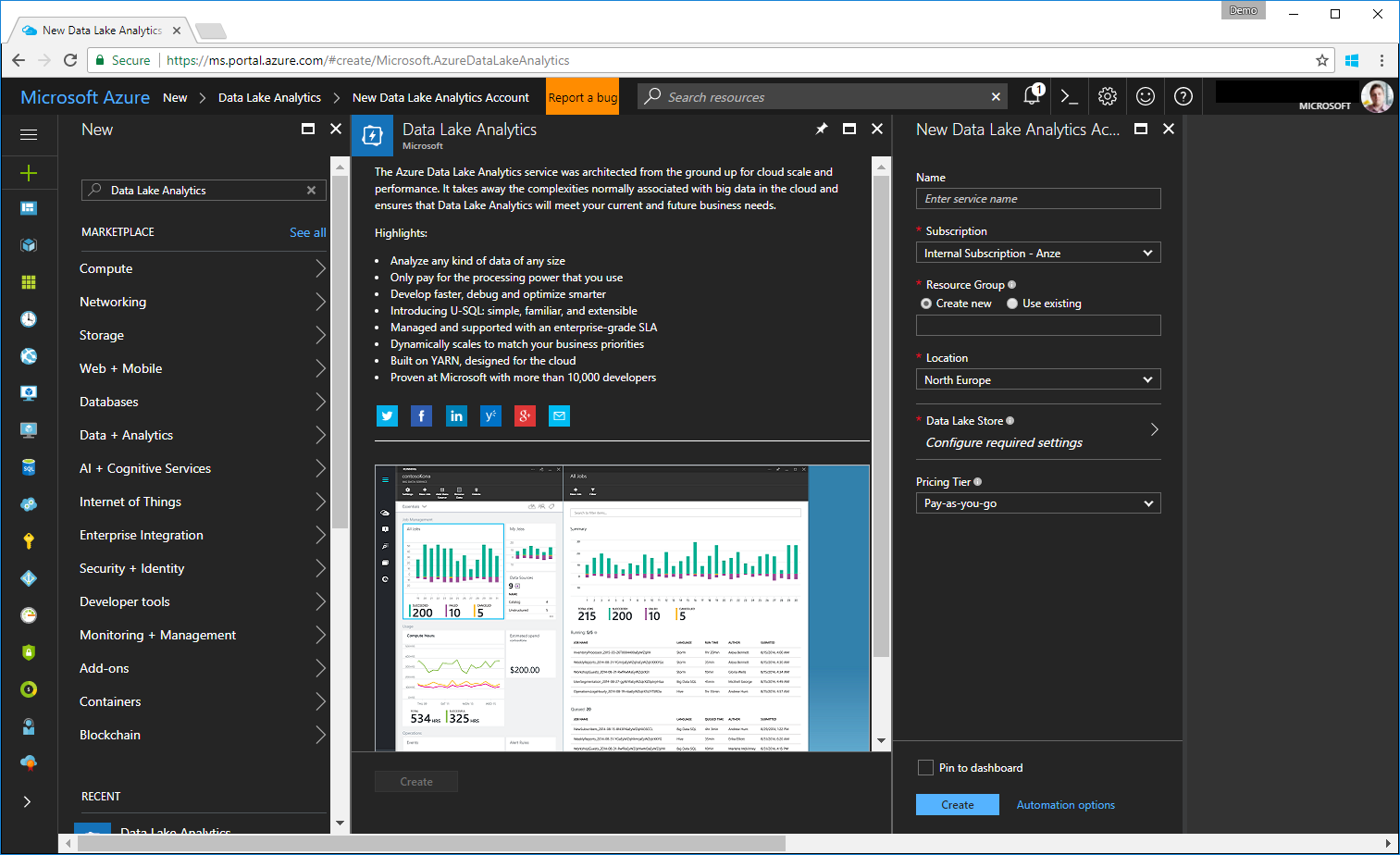Expand the Databases category
The width and height of the screenshot is (1400, 855).
coord(203,402)
